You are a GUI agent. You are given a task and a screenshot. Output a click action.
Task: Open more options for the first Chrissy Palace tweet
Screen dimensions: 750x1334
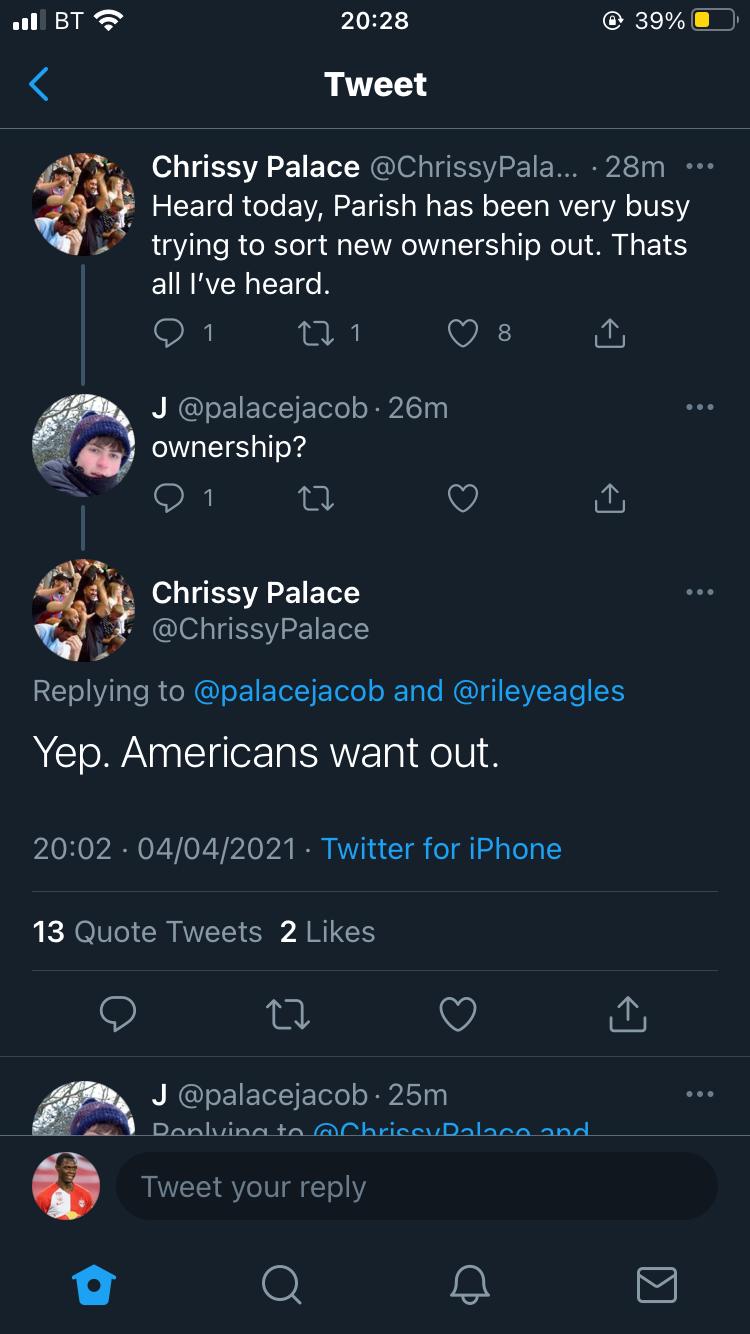click(x=699, y=167)
